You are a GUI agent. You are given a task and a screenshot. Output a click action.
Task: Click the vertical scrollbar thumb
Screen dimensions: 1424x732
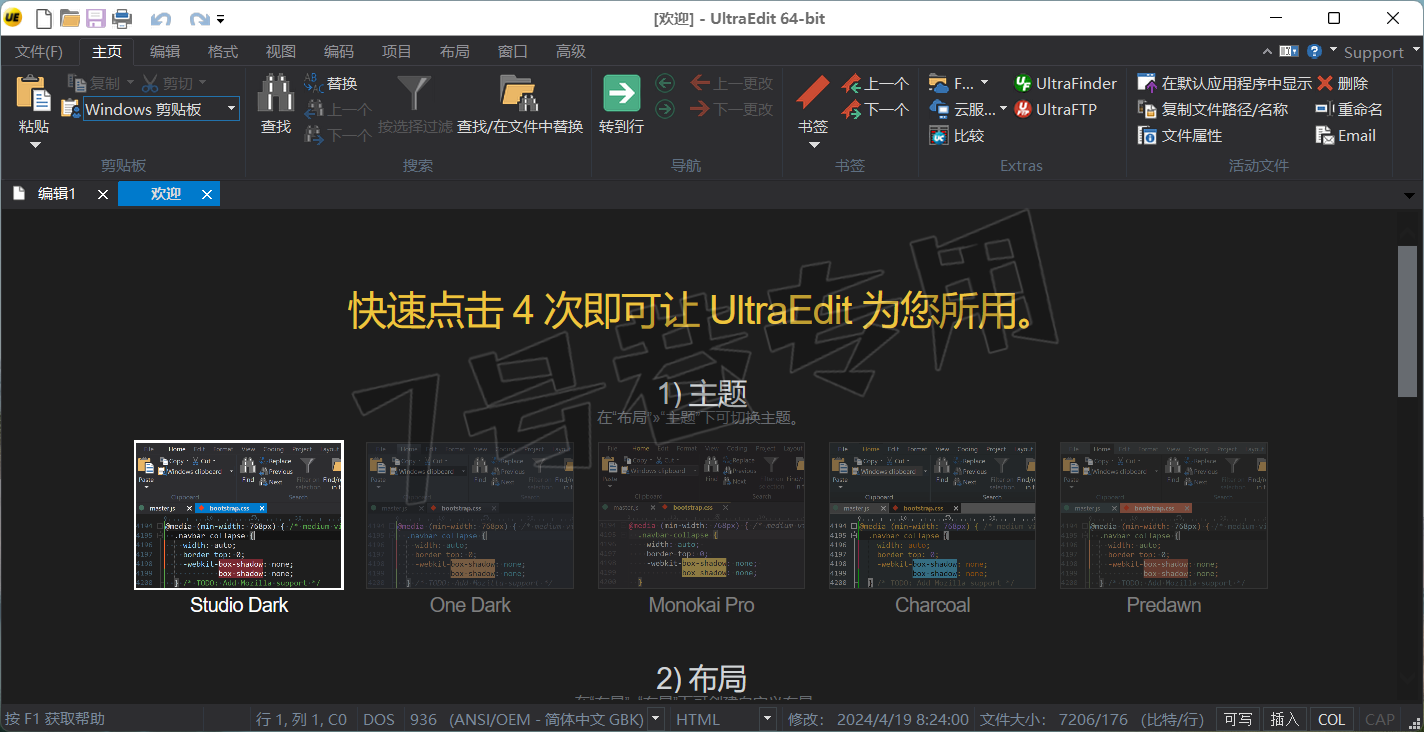point(1407,321)
